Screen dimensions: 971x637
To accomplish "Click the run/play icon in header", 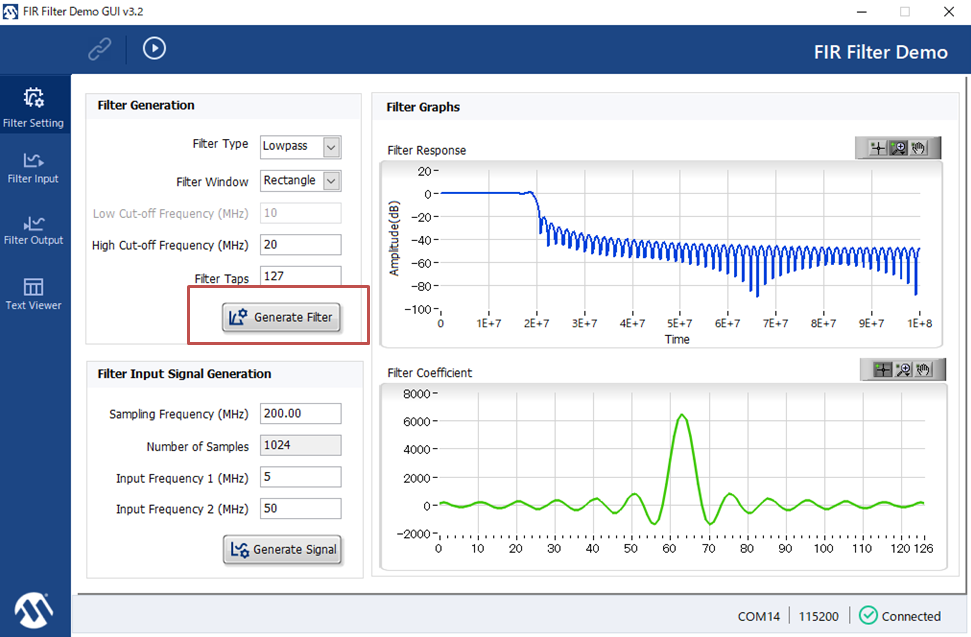I will (154, 48).
